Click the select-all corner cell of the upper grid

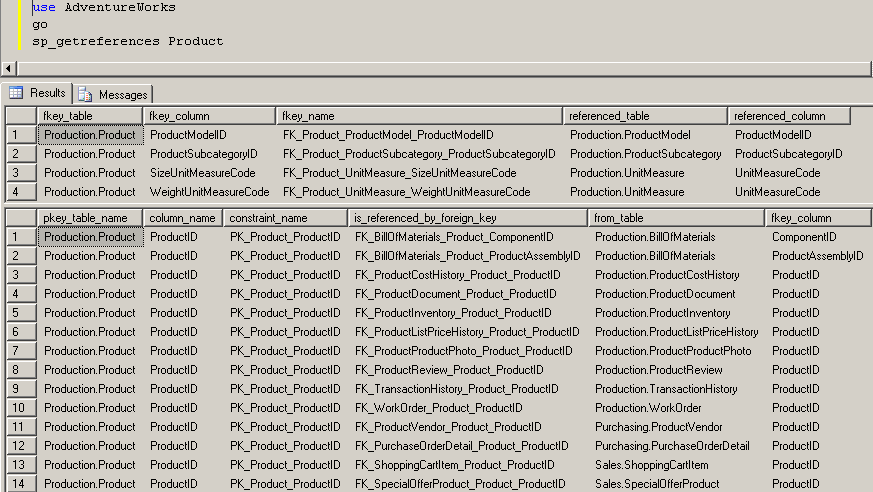coord(21,116)
